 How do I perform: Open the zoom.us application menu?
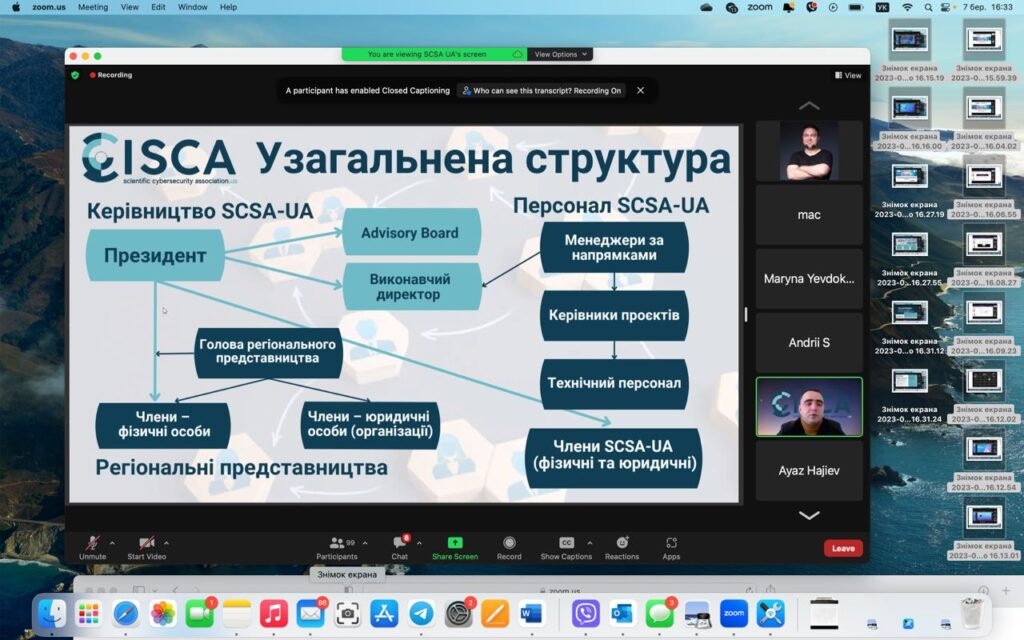click(49, 7)
